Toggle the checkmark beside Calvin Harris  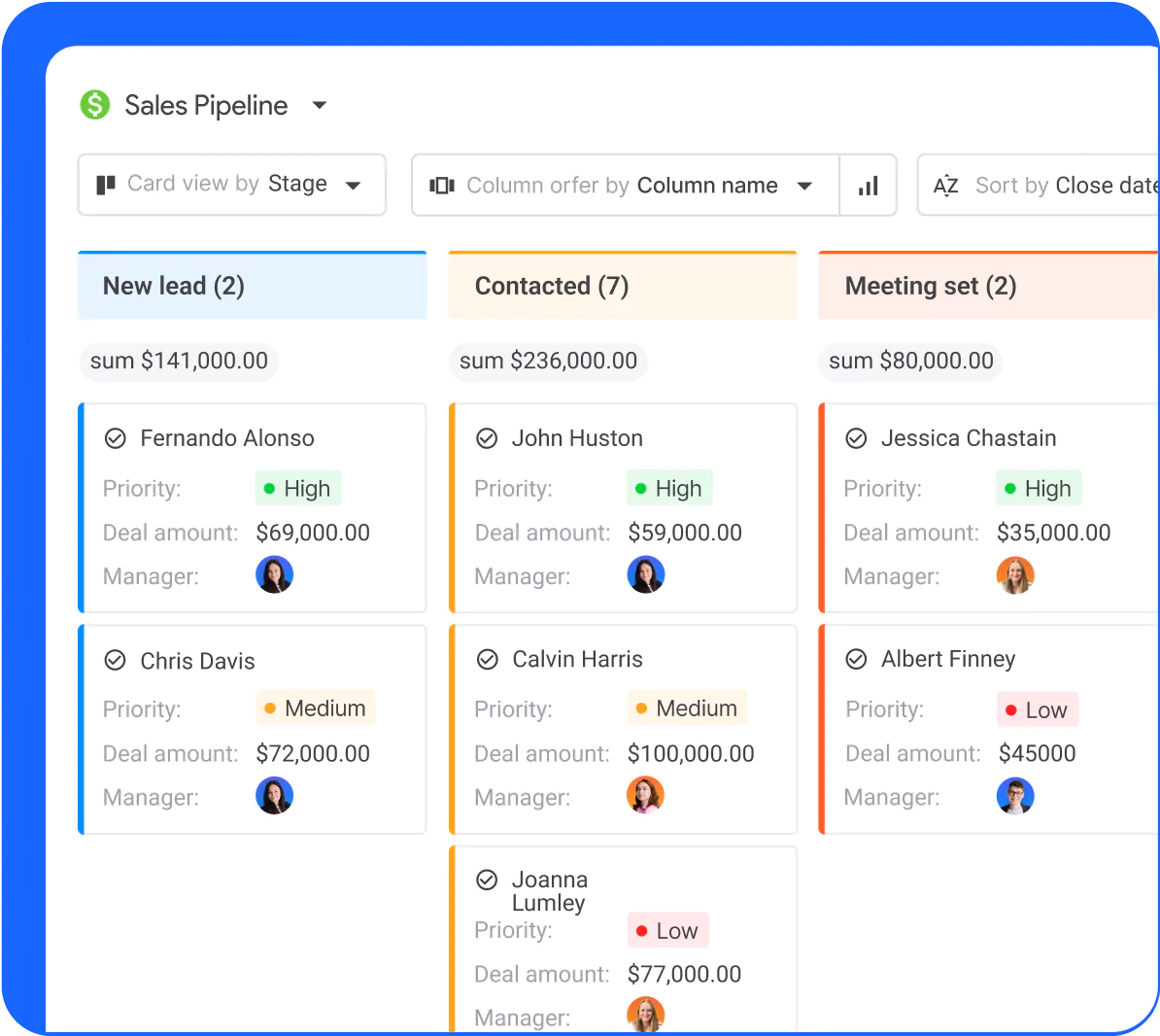click(x=487, y=660)
